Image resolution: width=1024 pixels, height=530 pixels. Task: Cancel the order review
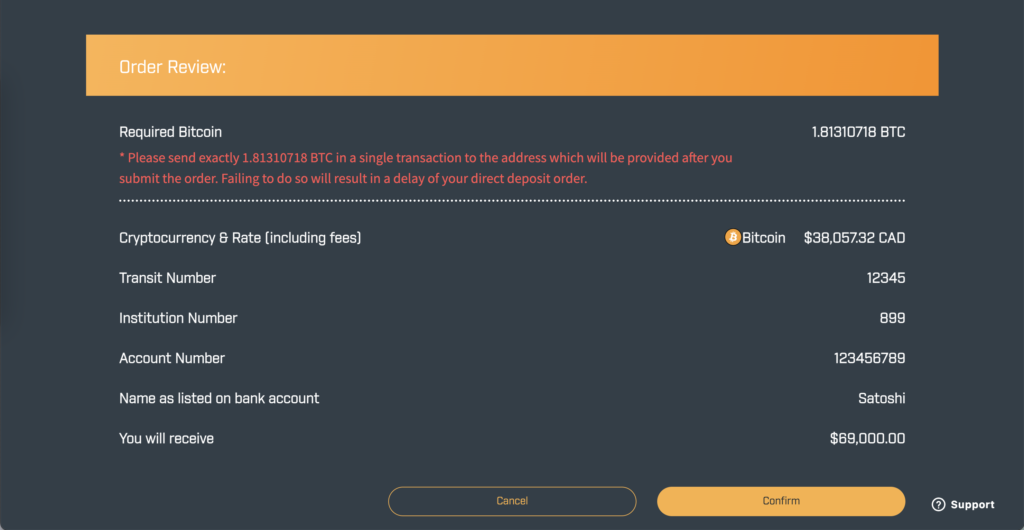click(x=512, y=501)
